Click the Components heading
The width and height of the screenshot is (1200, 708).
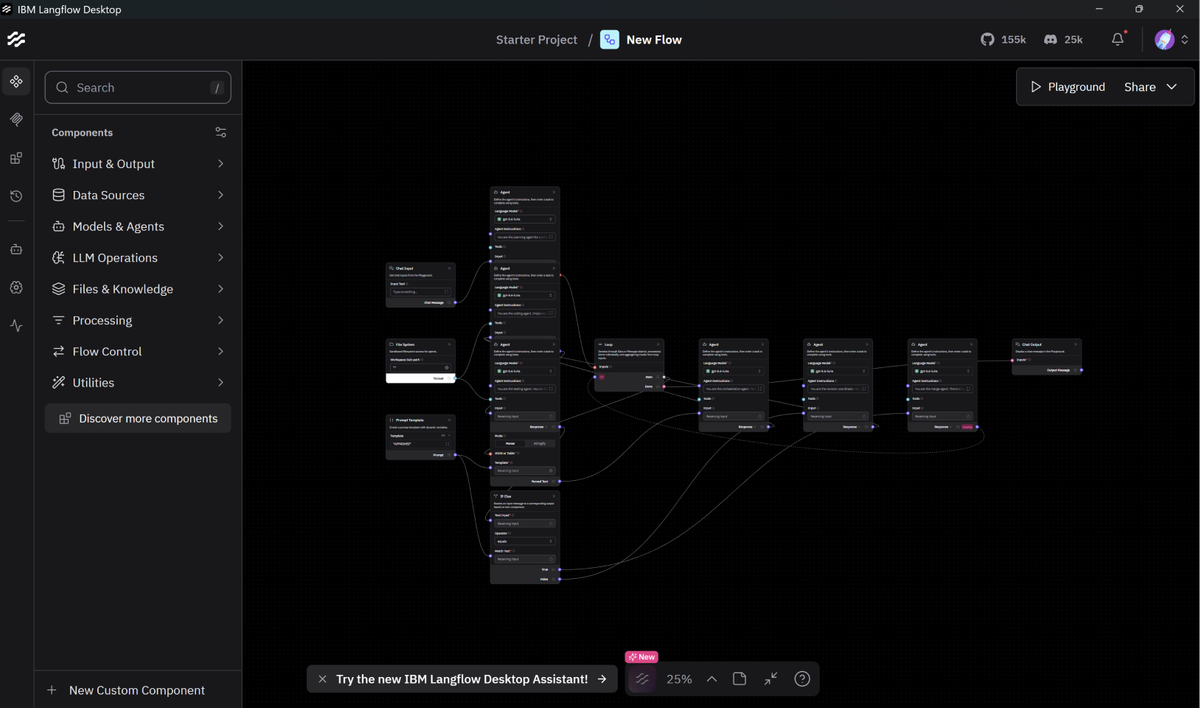click(82, 132)
